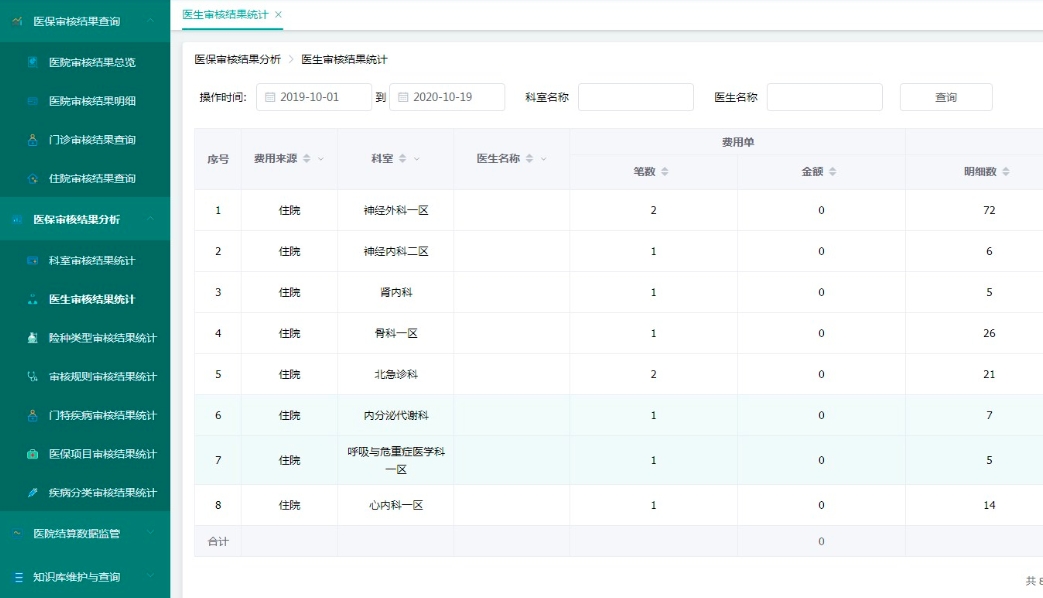Click the medical kit icon beside 医保项目审核结果统计

[x=33, y=454]
